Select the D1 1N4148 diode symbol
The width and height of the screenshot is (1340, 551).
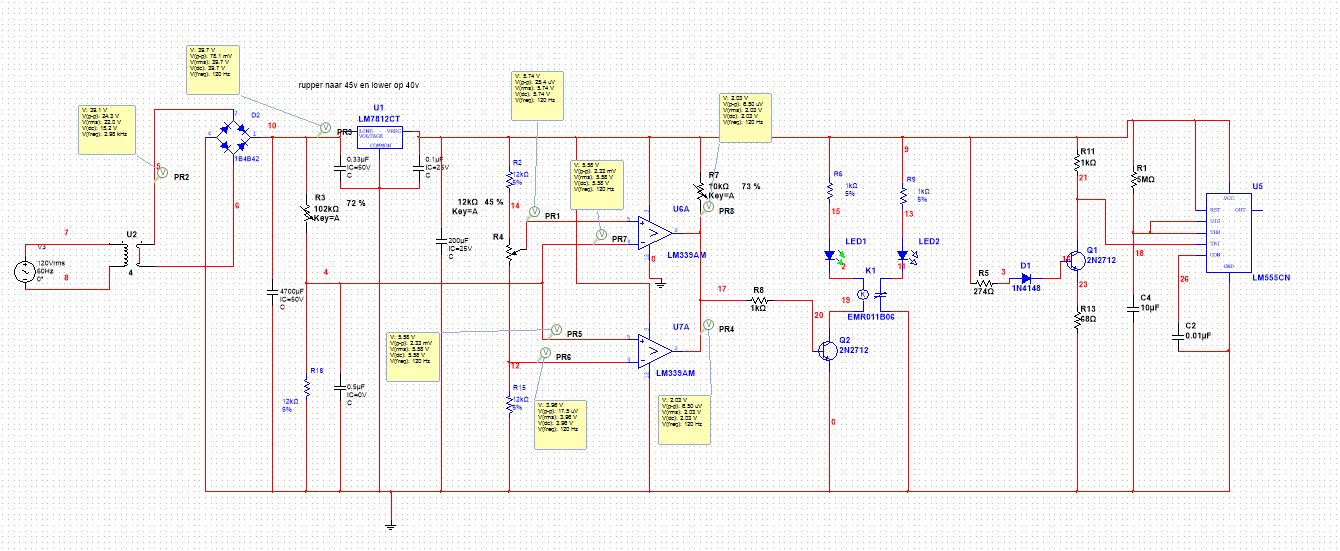tap(1025, 279)
